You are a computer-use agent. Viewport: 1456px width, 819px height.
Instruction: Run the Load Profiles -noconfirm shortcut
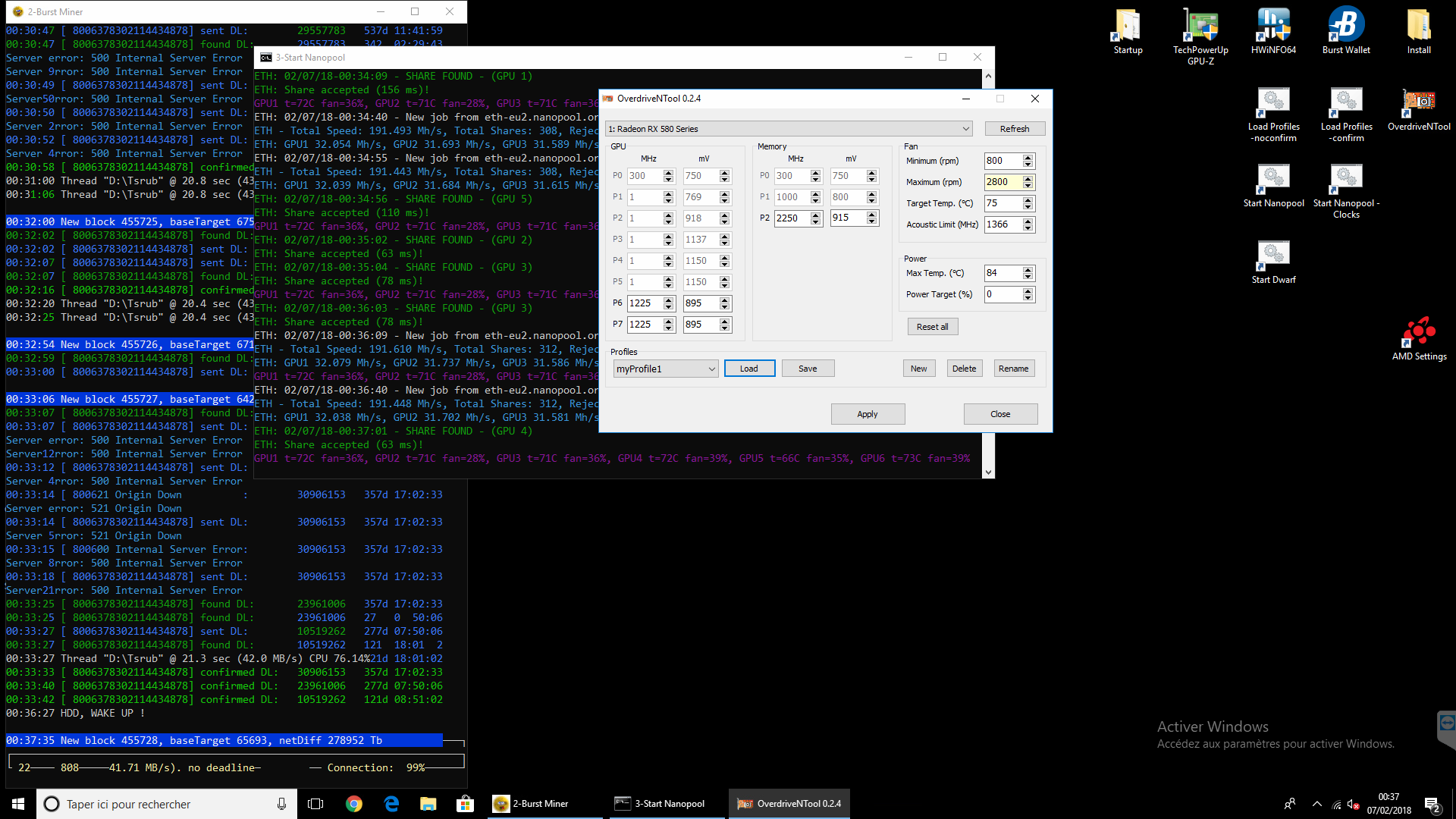pyautogui.click(x=1273, y=115)
